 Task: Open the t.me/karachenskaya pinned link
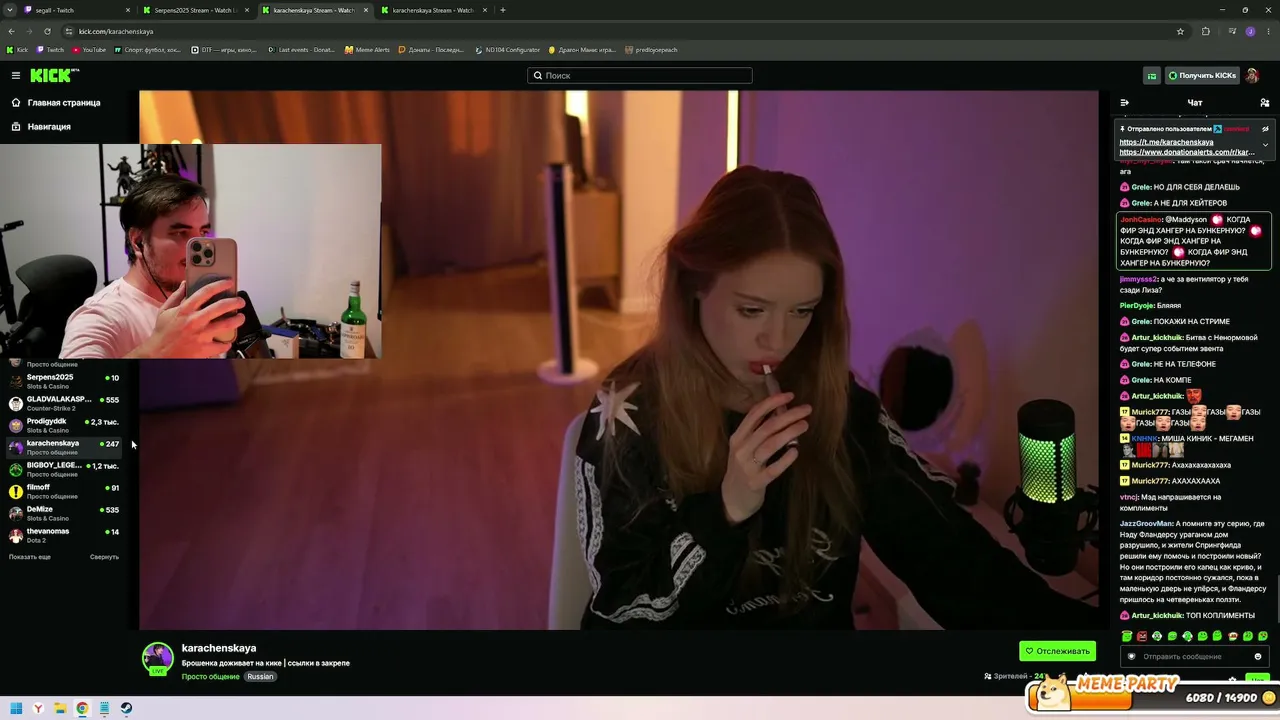1166,142
